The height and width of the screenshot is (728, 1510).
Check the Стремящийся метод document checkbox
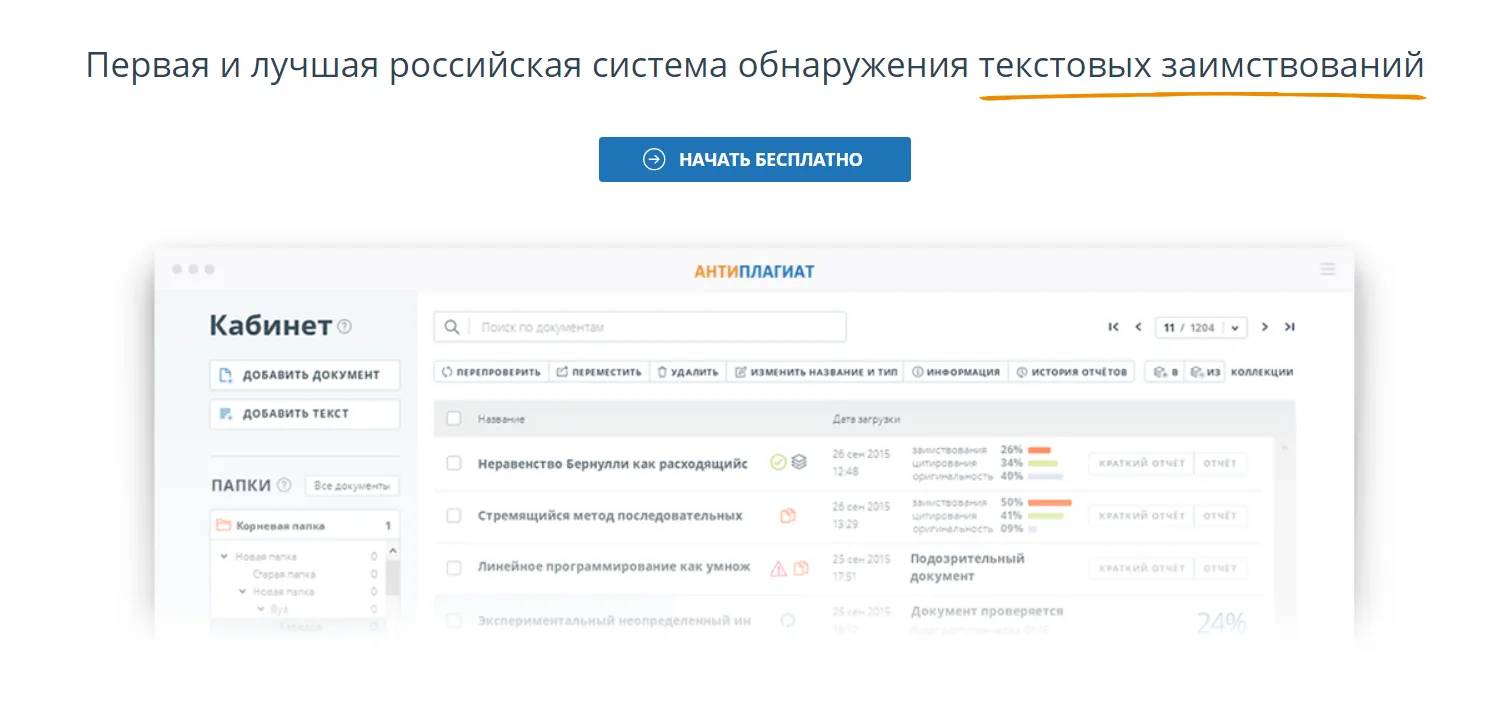point(454,516)
